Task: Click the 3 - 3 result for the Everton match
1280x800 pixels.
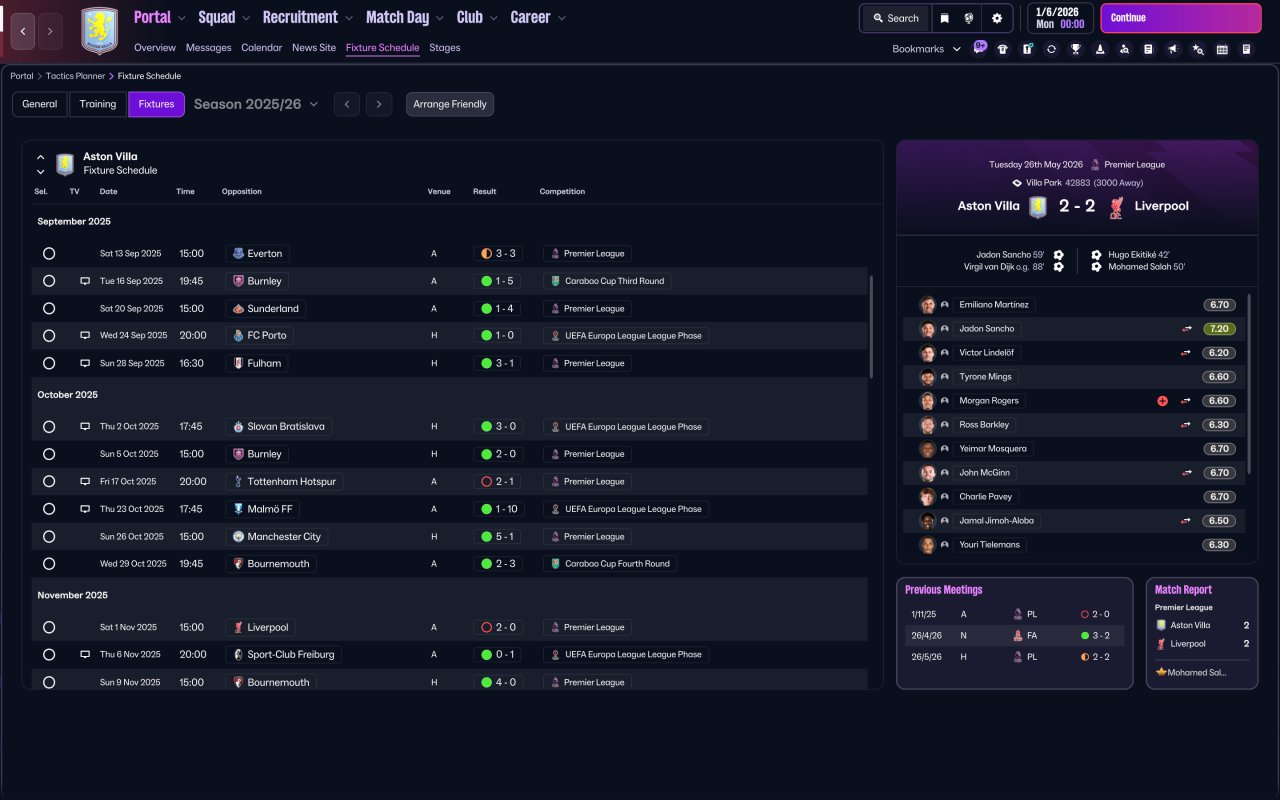Action: click(497, 254)
